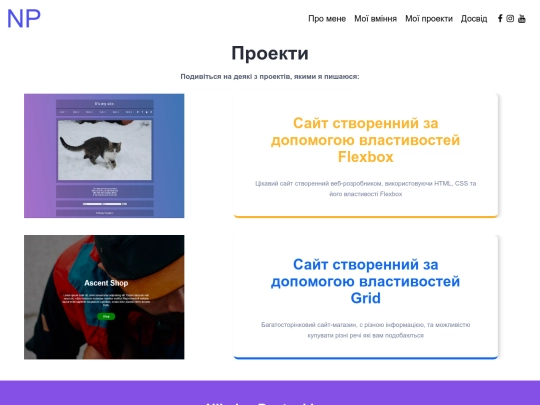Open the YouTube social icon
This screenshot has height=405, width=540.
click(522, 19)
